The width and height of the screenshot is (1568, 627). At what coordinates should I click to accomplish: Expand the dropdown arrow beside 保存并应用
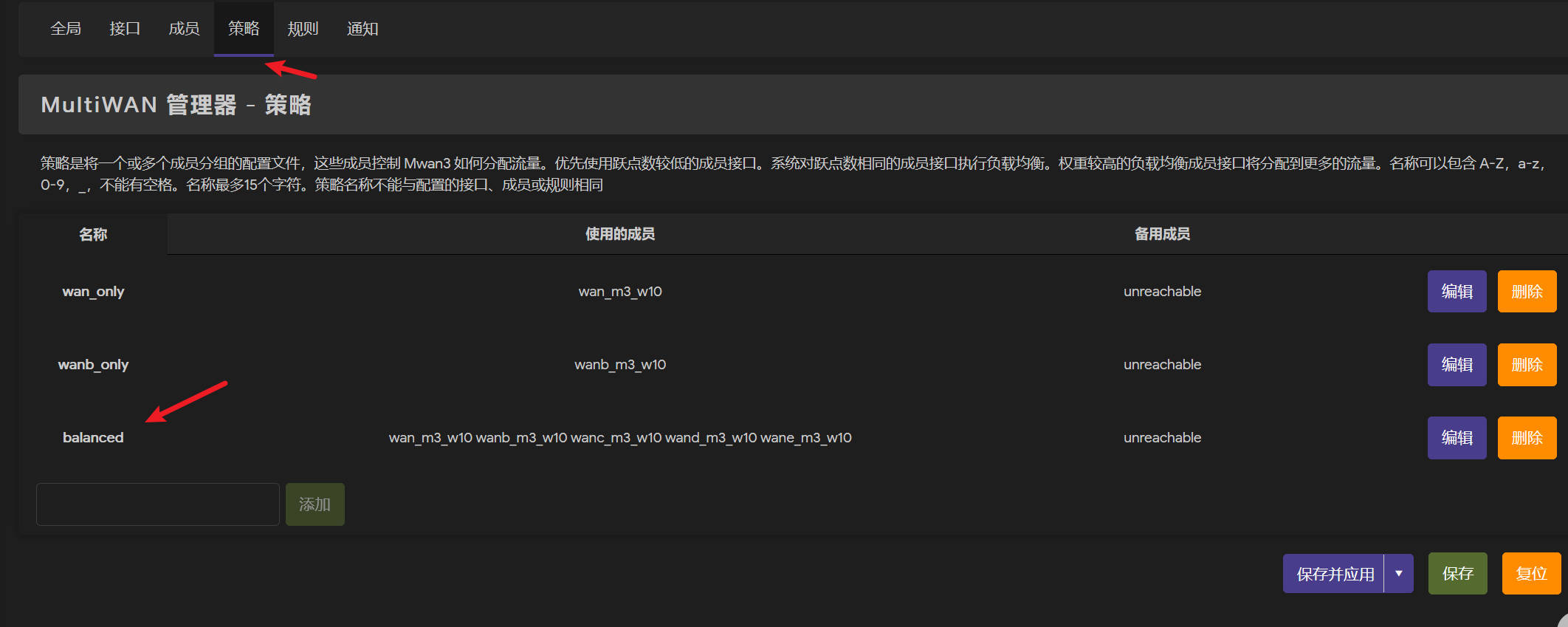point(1399,574)
